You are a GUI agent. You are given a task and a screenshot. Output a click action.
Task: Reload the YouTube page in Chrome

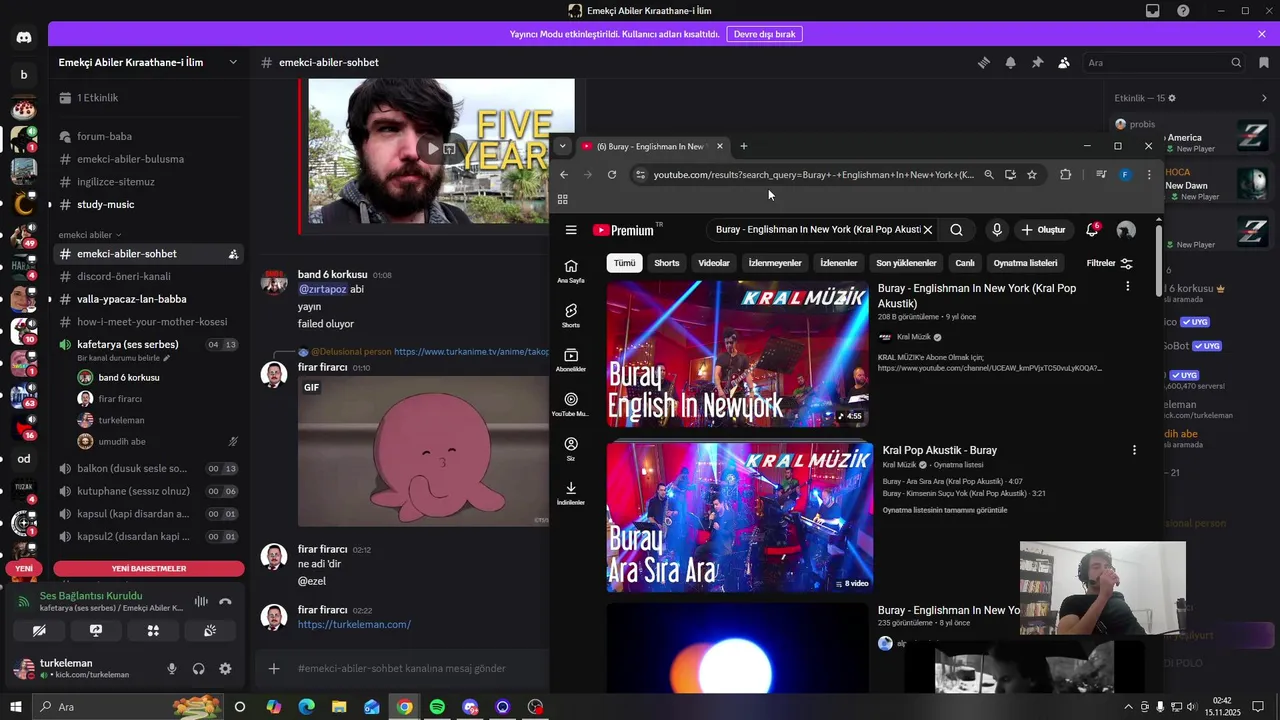point(612,175)
